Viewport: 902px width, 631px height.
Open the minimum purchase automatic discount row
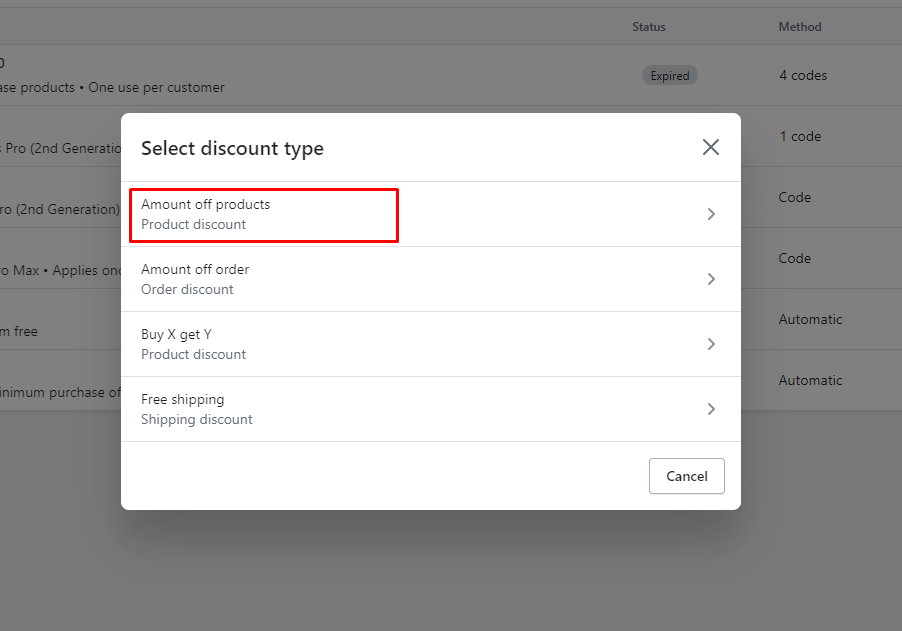click(60, 392)
